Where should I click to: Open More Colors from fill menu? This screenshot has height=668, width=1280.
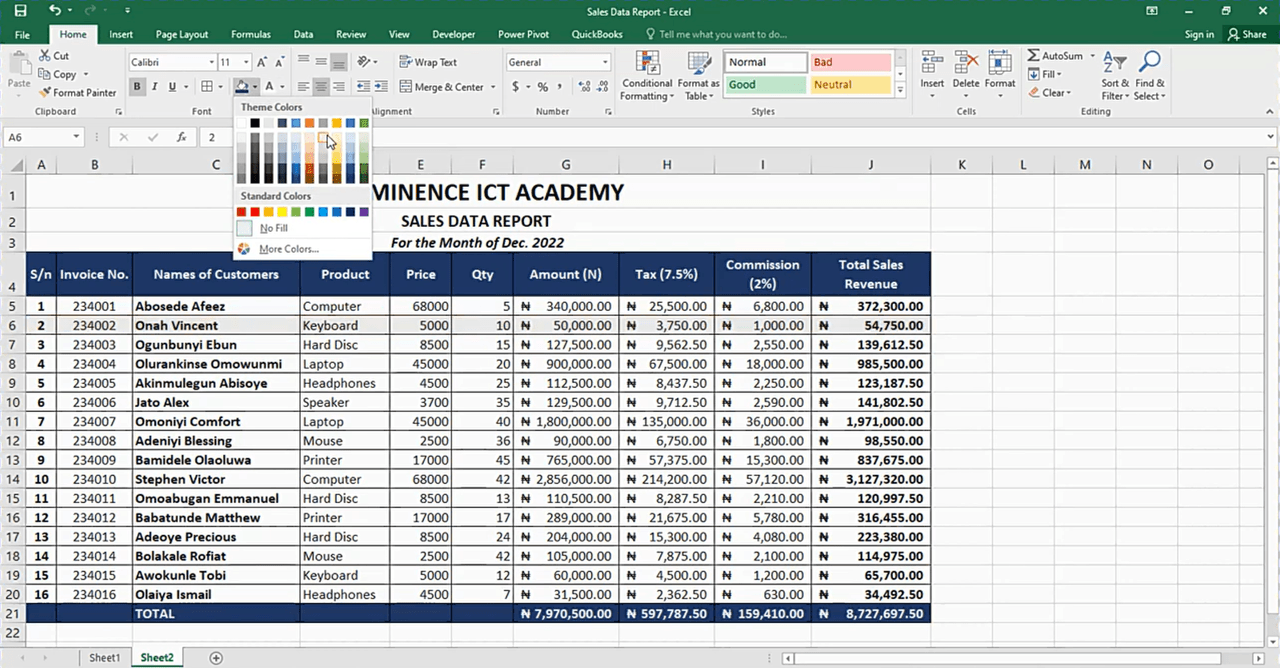[x=302, y=248]
